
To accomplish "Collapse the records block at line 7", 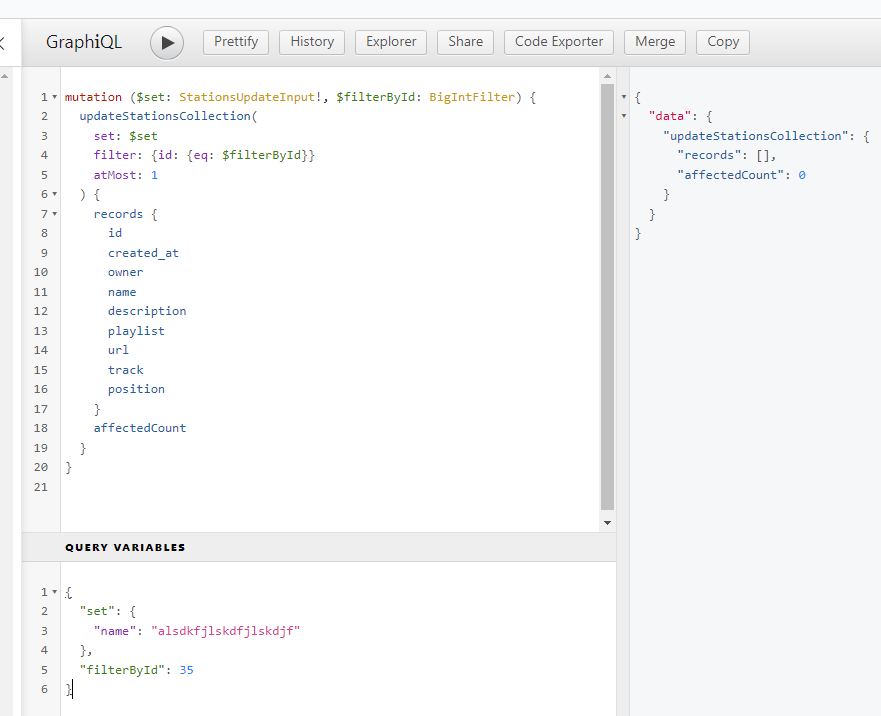I will (x=54, y=214).
